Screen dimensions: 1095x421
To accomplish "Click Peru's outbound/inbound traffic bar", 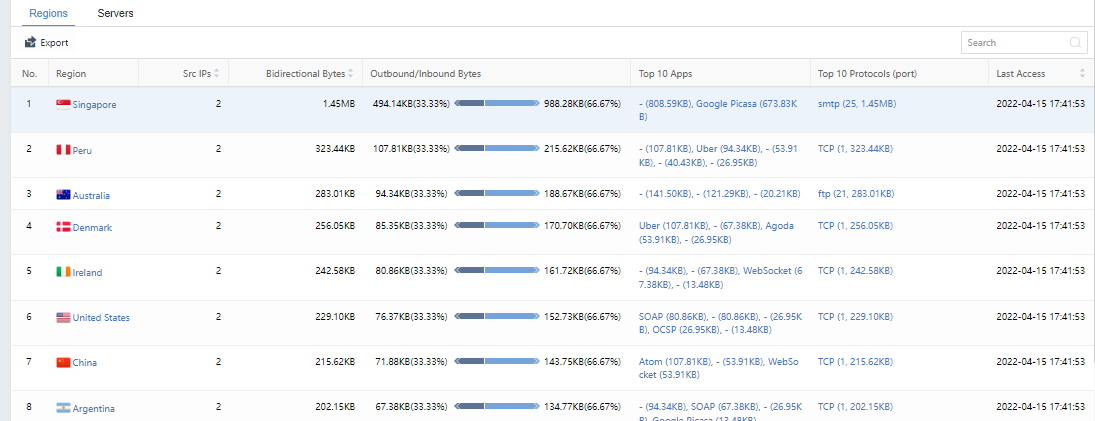I will point(497,149).
